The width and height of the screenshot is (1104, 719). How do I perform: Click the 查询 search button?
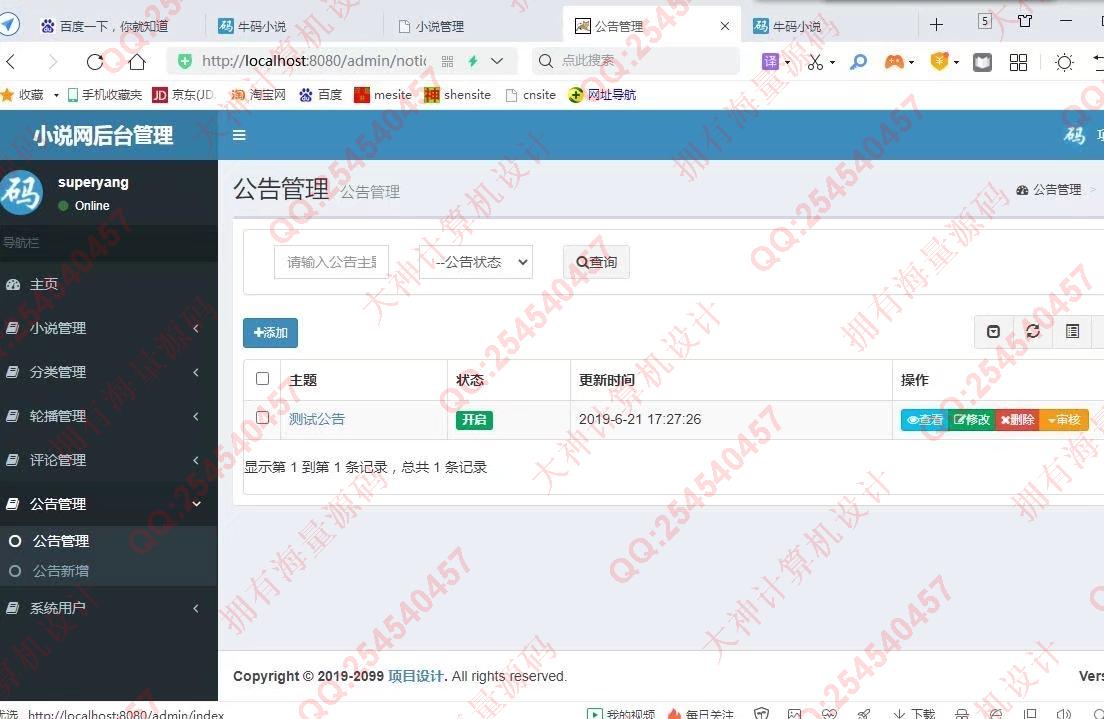point(596,262)
